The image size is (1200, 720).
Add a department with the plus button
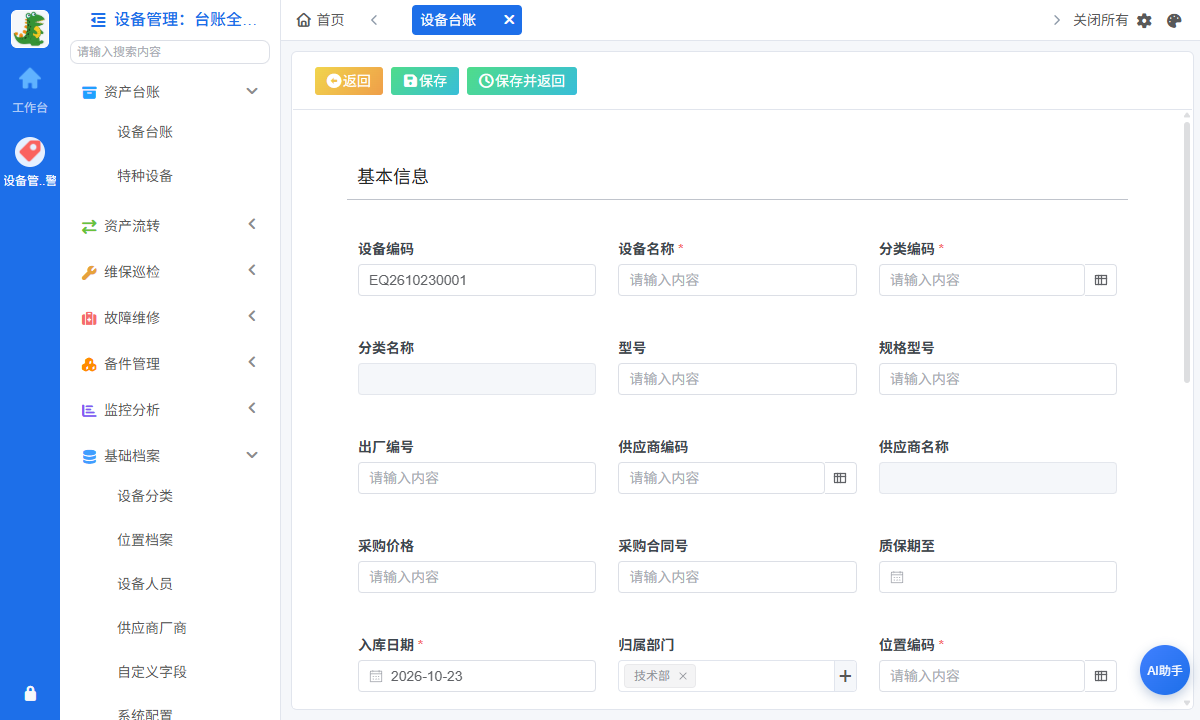(x=846, y=676)
